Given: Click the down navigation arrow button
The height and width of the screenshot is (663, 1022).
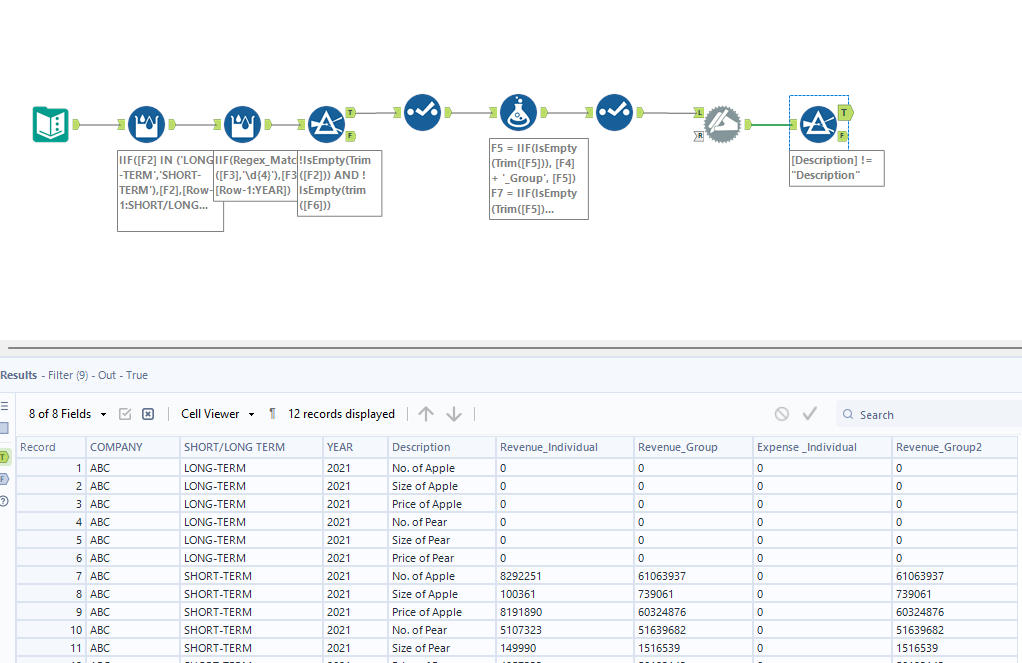Looking at the screenshot, I should tap(455, 413).
